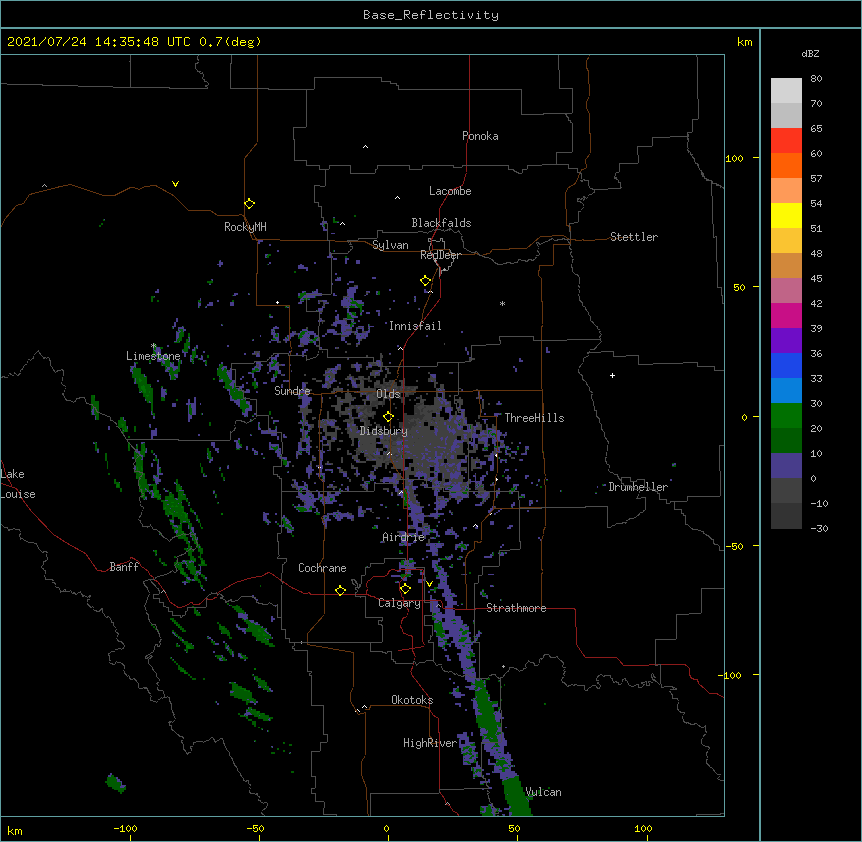Click the -50 tick label on right axis
The width and height of the screenshot is (862, 842).
734,546
